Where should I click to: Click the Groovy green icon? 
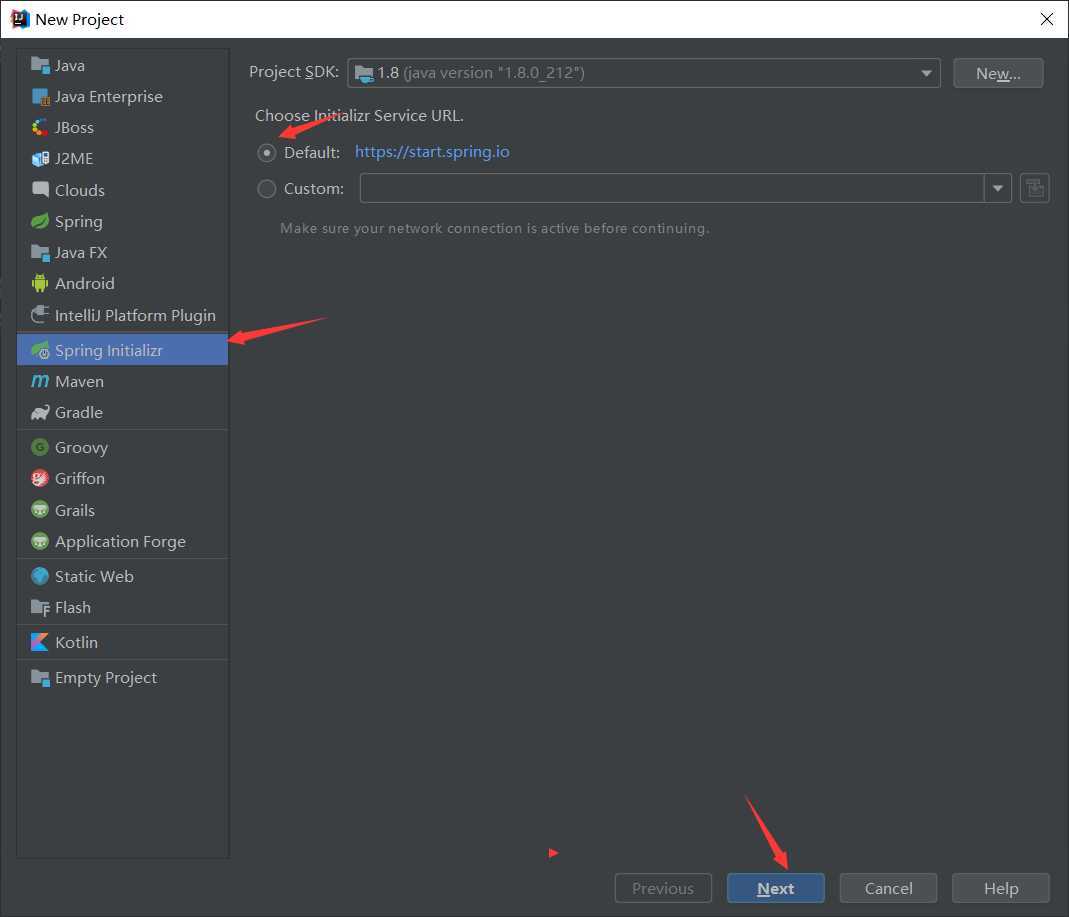click(x=40, y=447)
